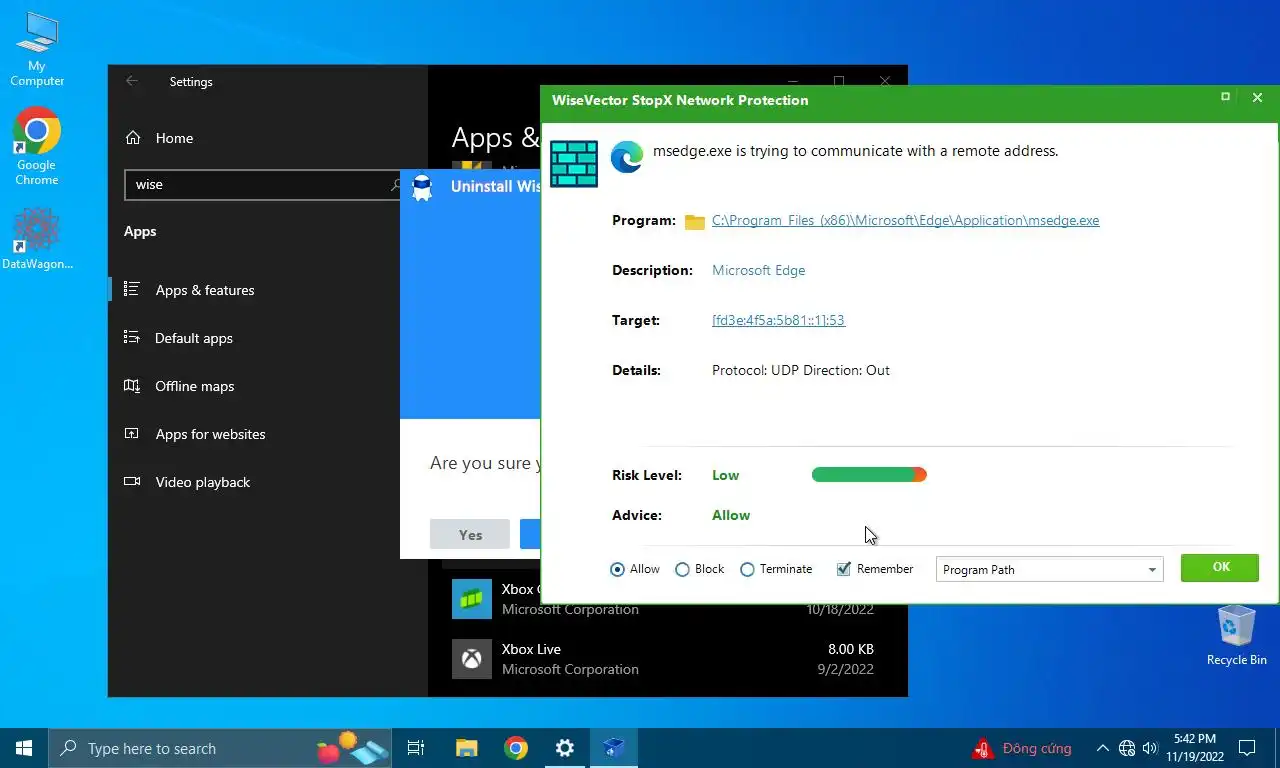This screenshot has width=1280, height=768.
Task: Close the WiseVector StopX Network Protection dialog
Action: coord(1257,98)
